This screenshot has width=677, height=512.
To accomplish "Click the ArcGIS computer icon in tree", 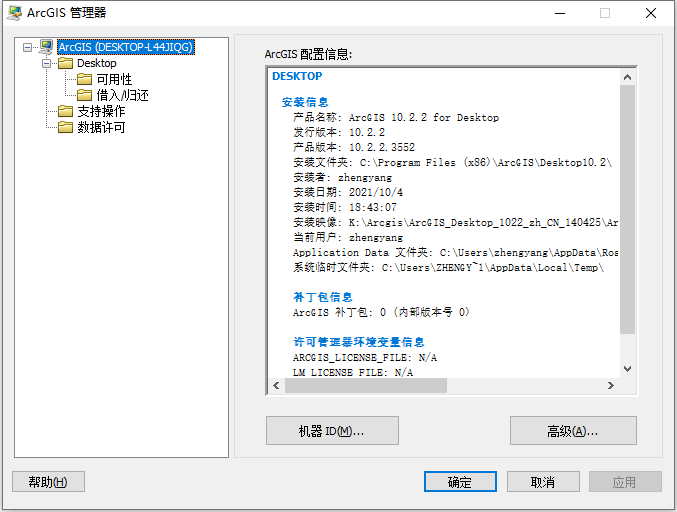I will (x=46, y=47).
